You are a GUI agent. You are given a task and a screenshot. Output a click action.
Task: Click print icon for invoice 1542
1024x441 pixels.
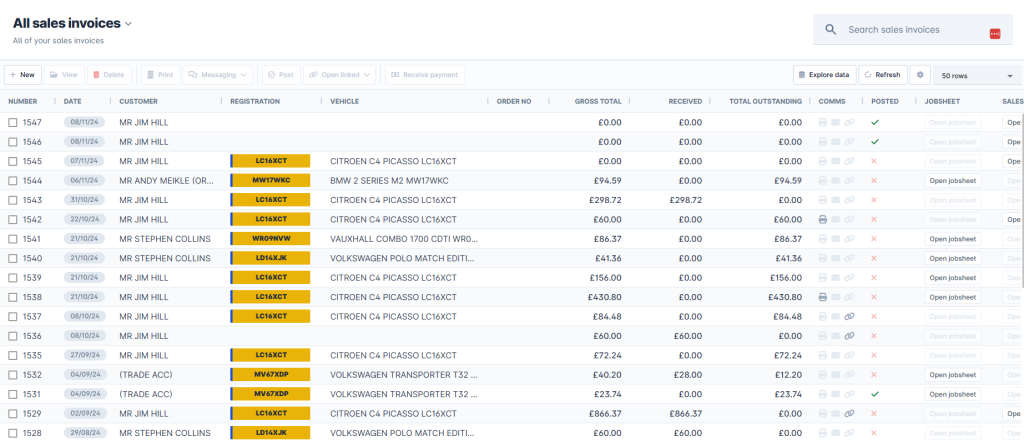pos(823,220)
